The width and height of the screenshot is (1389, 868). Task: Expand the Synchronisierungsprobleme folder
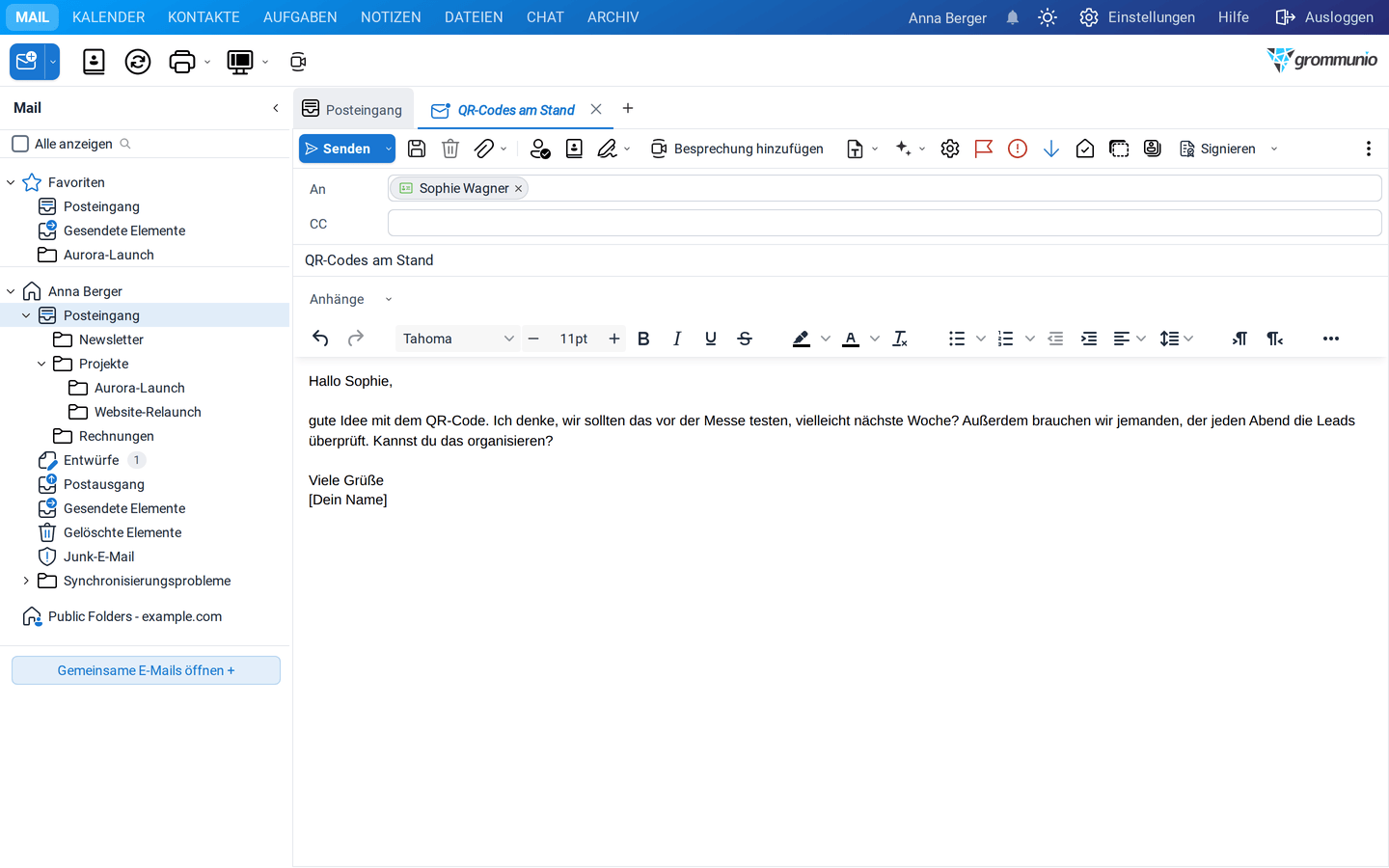pos(26,581)
